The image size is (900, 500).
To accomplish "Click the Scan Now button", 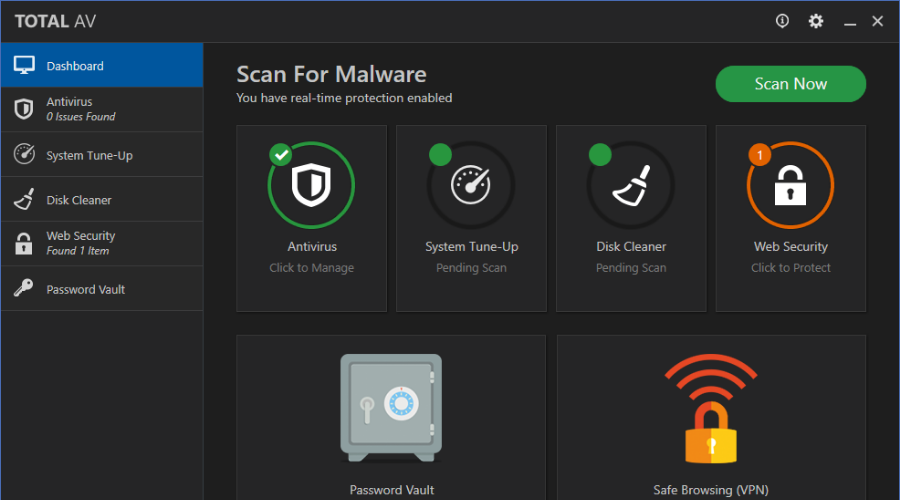I will (x=790, y=84).
